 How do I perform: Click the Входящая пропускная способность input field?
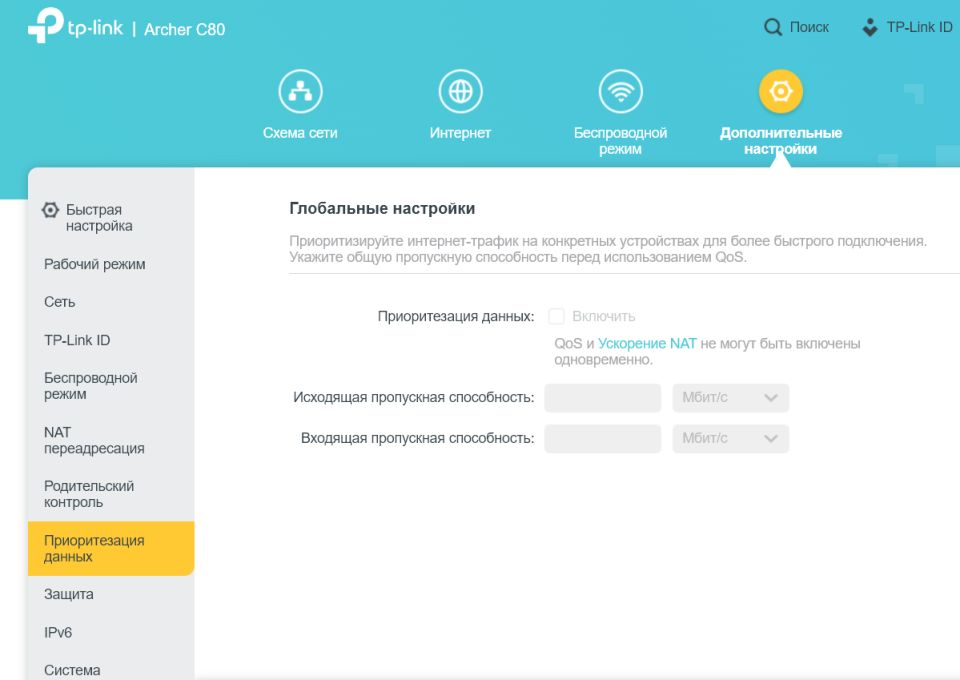coord(602,439)
